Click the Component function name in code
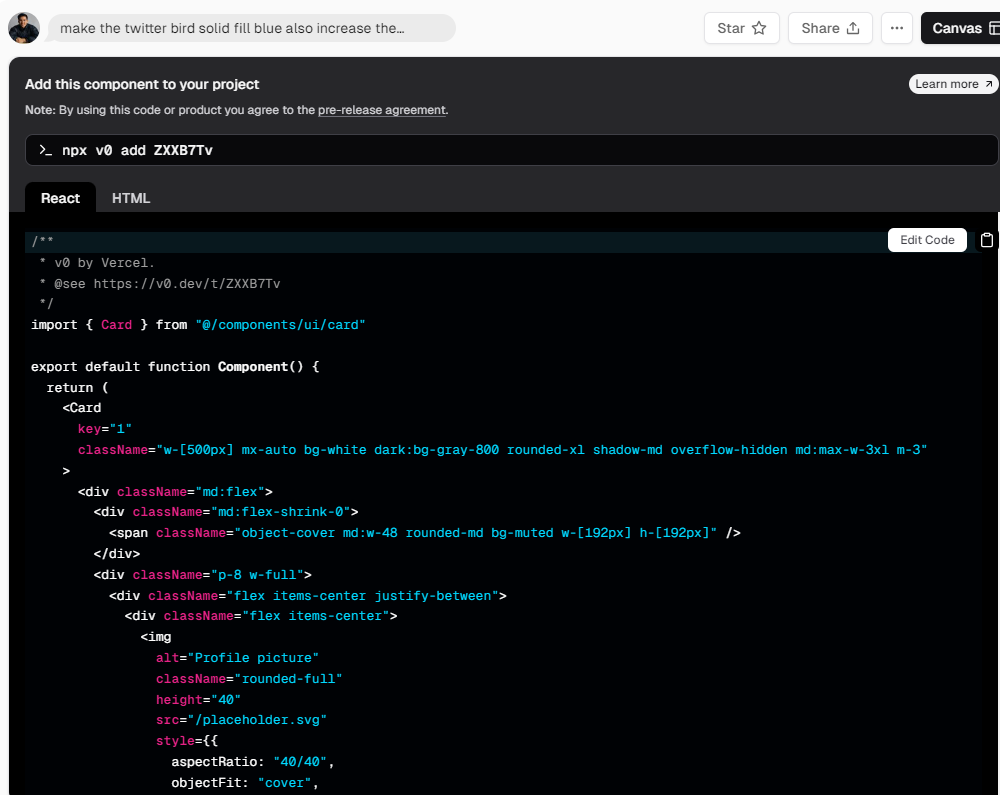Viewport: 1000px width, 795px height. click(x=253, y=367)
